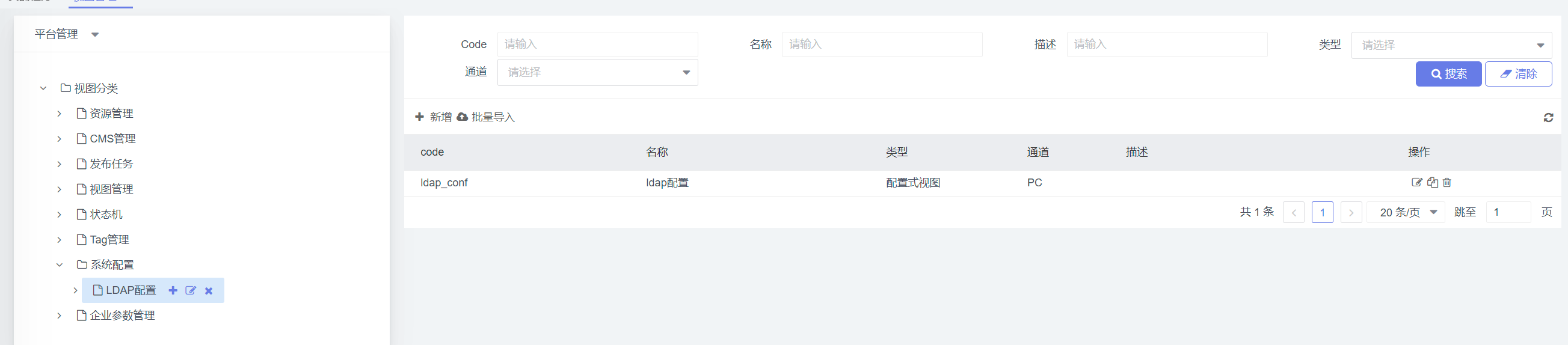Click the 新增 add button

(434, 117)
